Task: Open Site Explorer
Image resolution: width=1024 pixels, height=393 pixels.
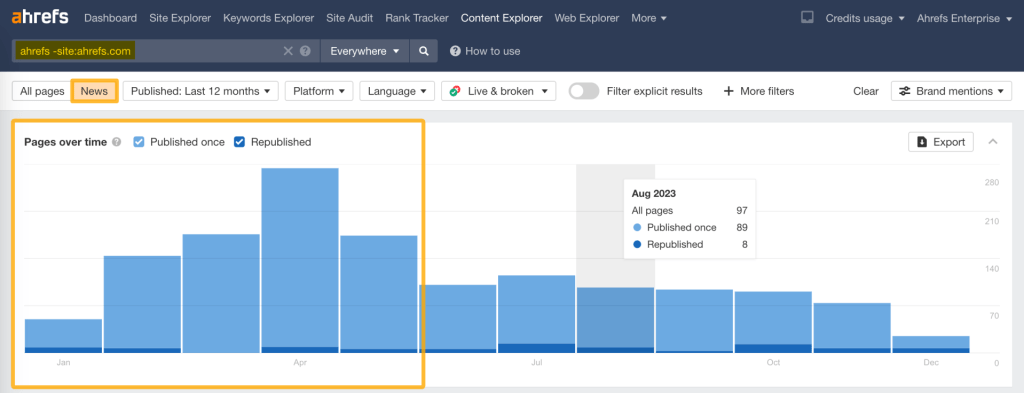Action: [x=180, y=18]
